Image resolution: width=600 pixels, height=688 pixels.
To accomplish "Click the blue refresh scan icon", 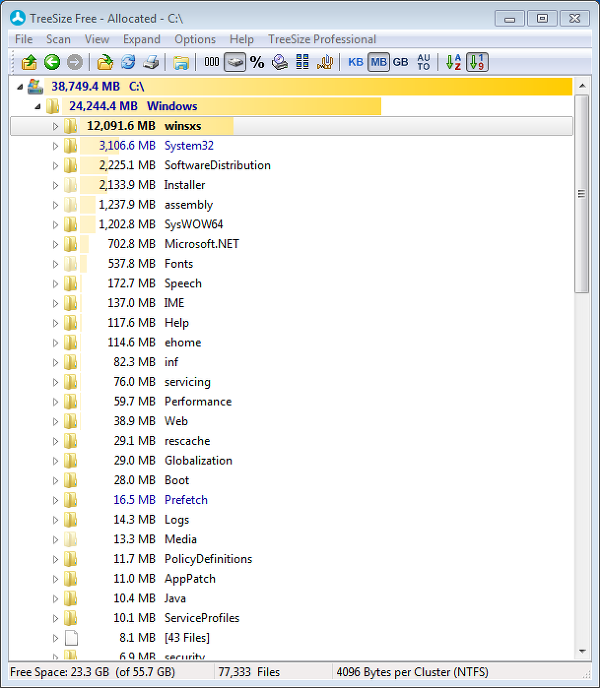I will tap(128, 62).
